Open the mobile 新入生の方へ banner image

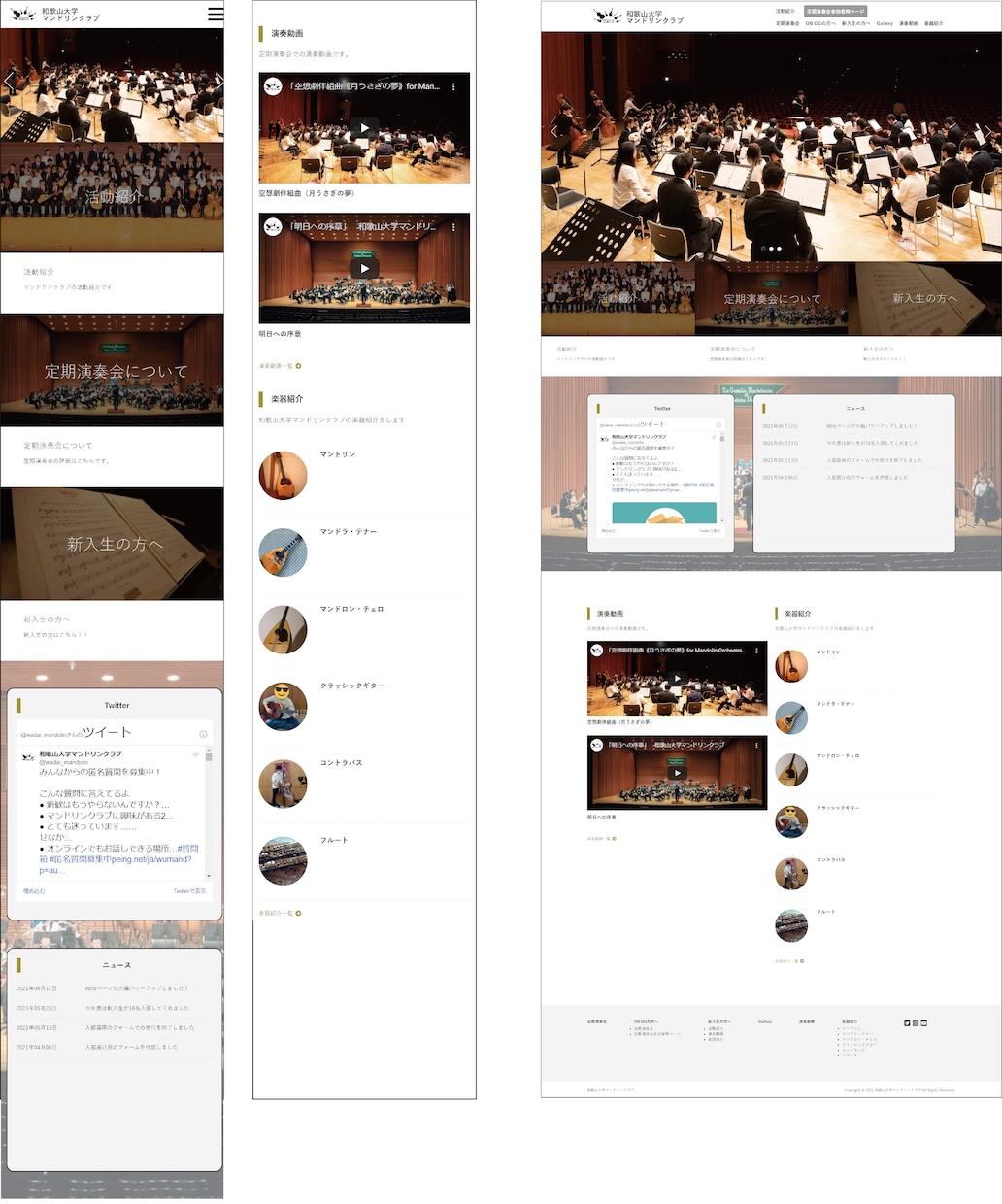[x=112, y=544]
